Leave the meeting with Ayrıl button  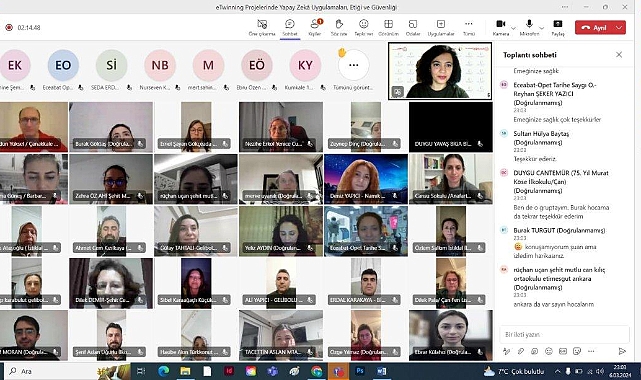pos(594,27)
